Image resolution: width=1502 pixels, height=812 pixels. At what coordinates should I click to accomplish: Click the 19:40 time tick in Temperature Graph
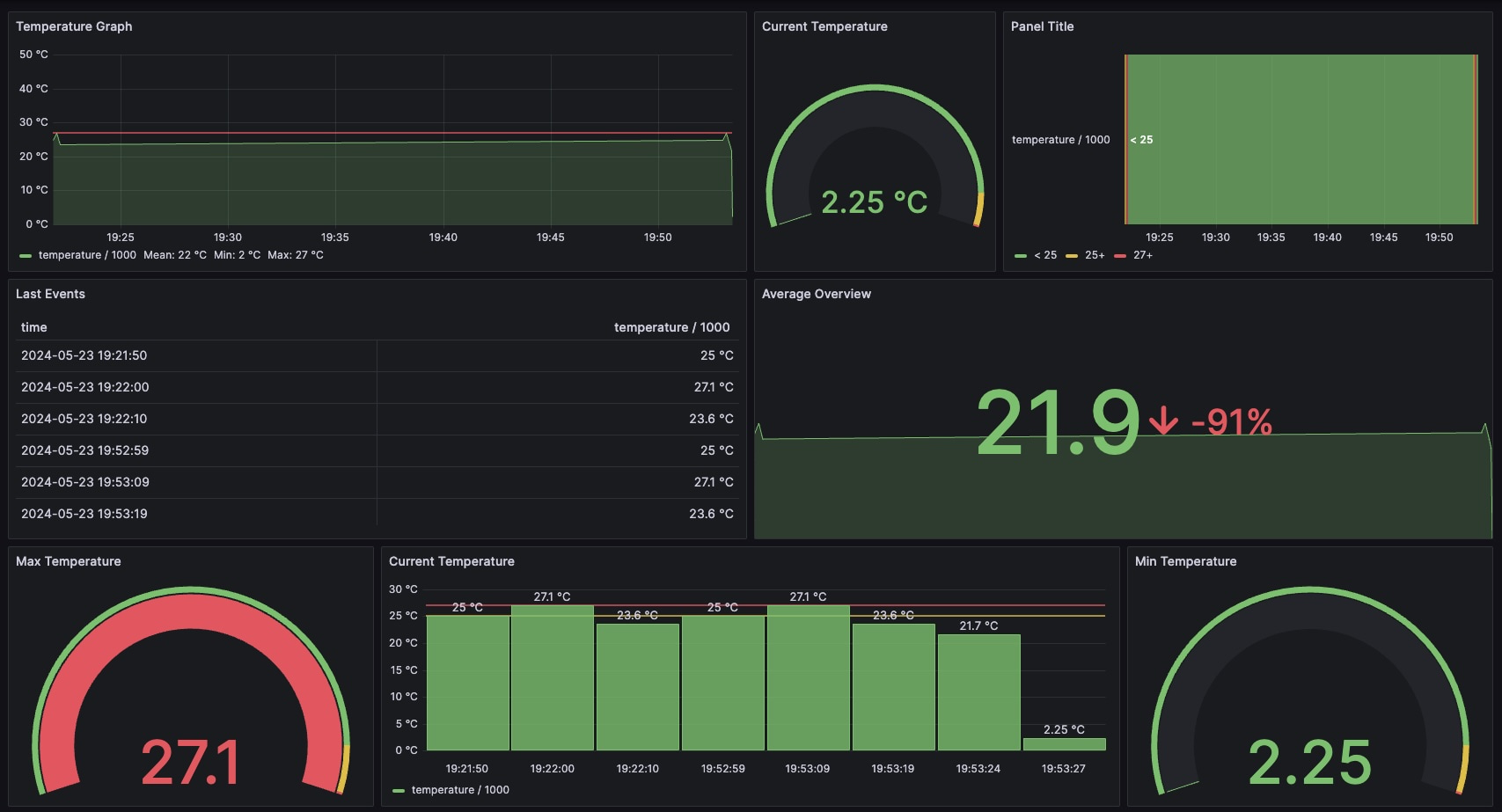pos(443,238)
